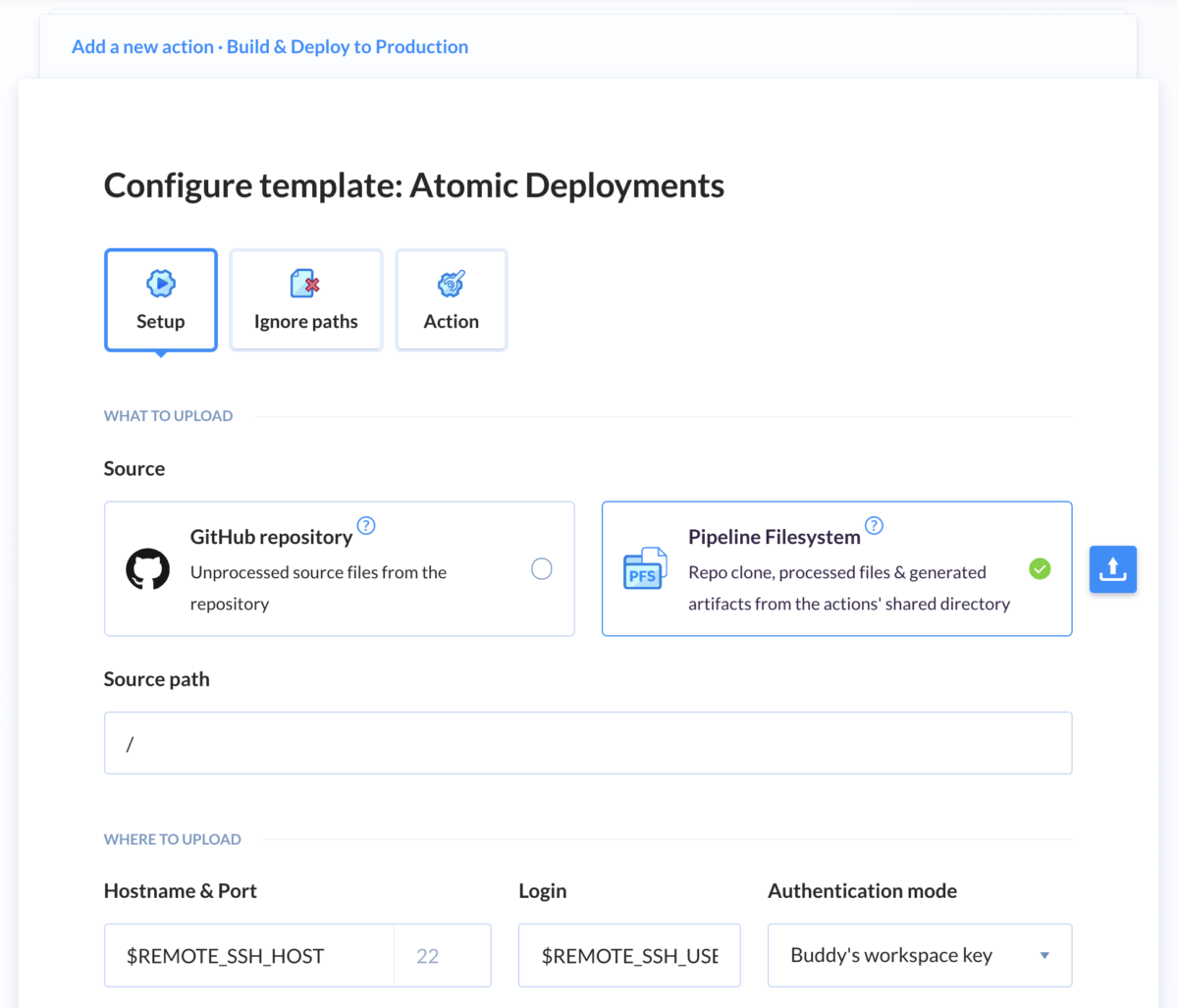
Task: Open the Setup tab
Action: [161, 300]
